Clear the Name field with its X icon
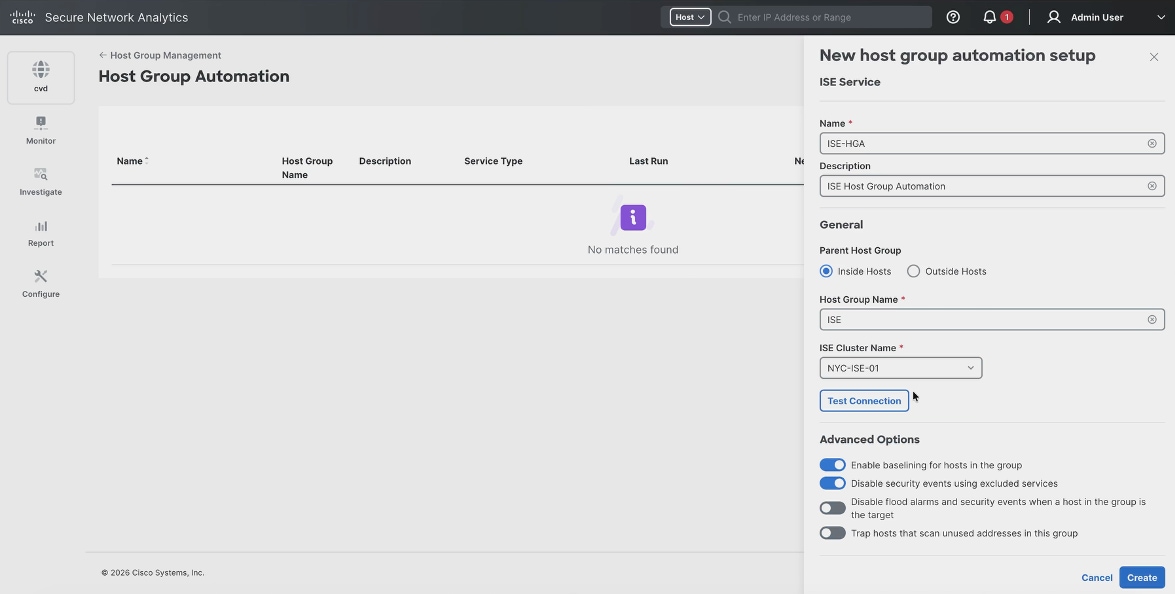The width and height of the screenshot is (1175, 594). pos(1152,143)
